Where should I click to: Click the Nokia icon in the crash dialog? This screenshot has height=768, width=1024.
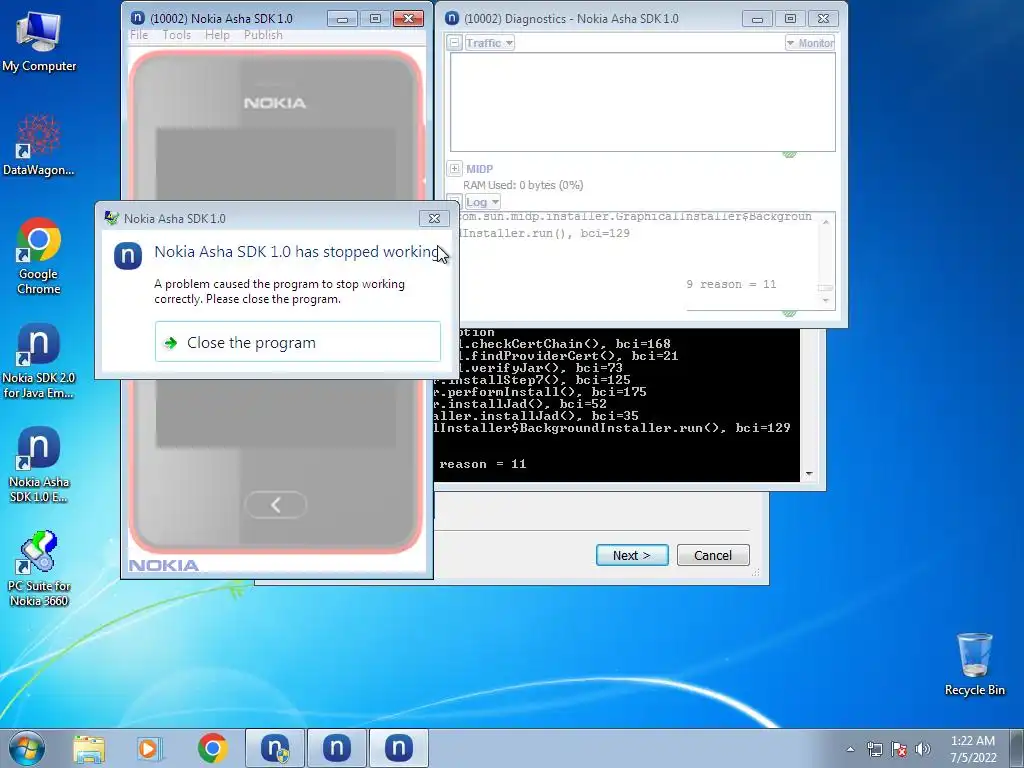point(128,255)
